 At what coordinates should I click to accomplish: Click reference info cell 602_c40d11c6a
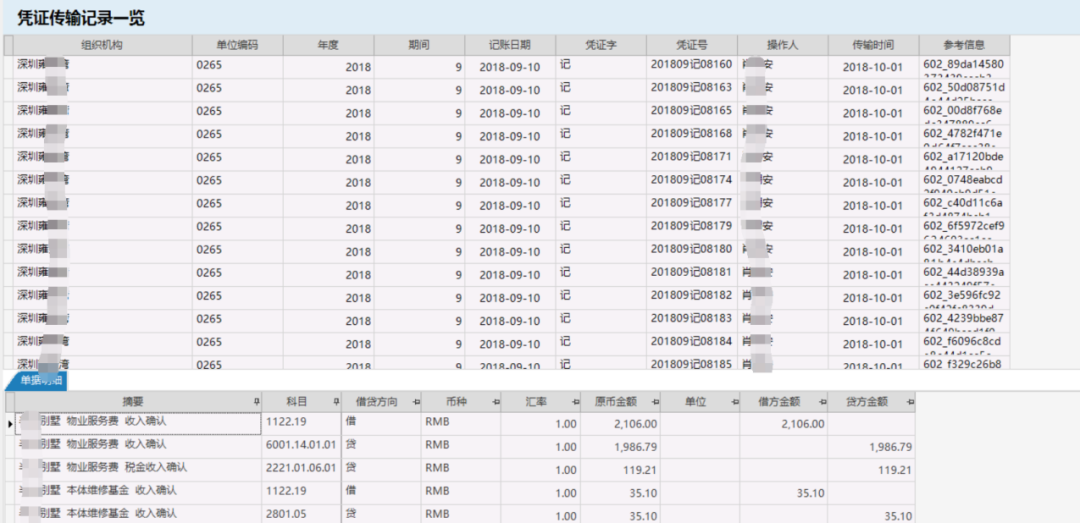(x=964, y=206)
